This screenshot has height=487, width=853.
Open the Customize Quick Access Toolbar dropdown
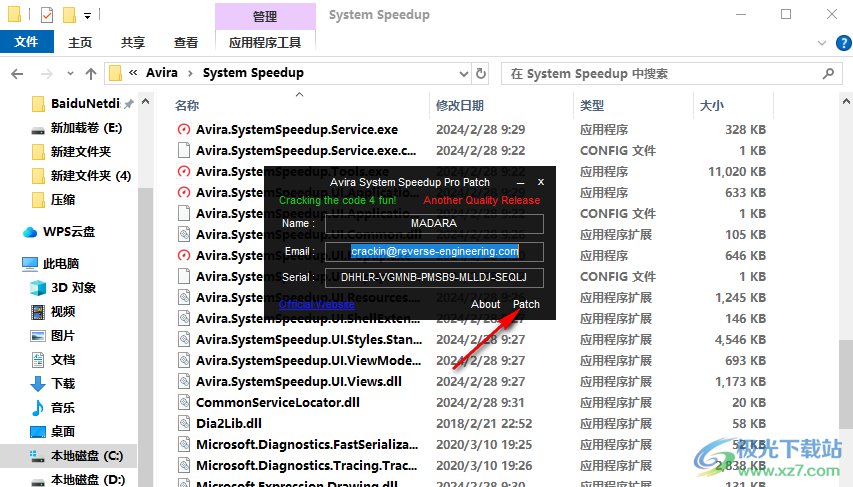click(88, 16)
